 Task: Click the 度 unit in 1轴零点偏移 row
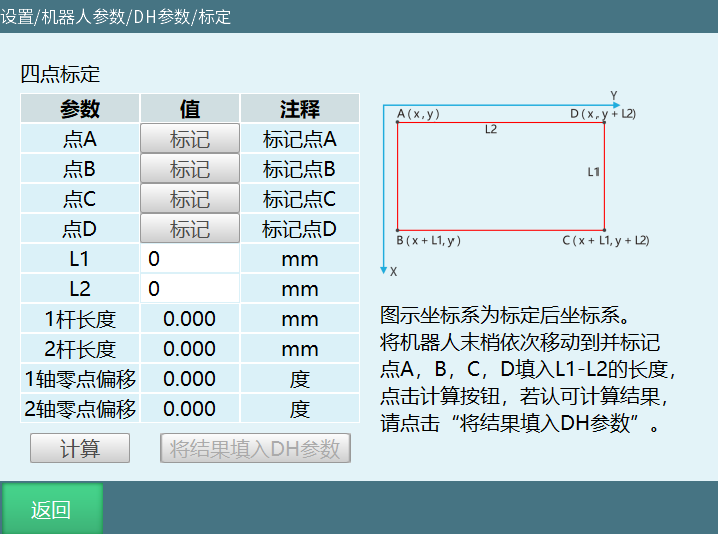299,379
